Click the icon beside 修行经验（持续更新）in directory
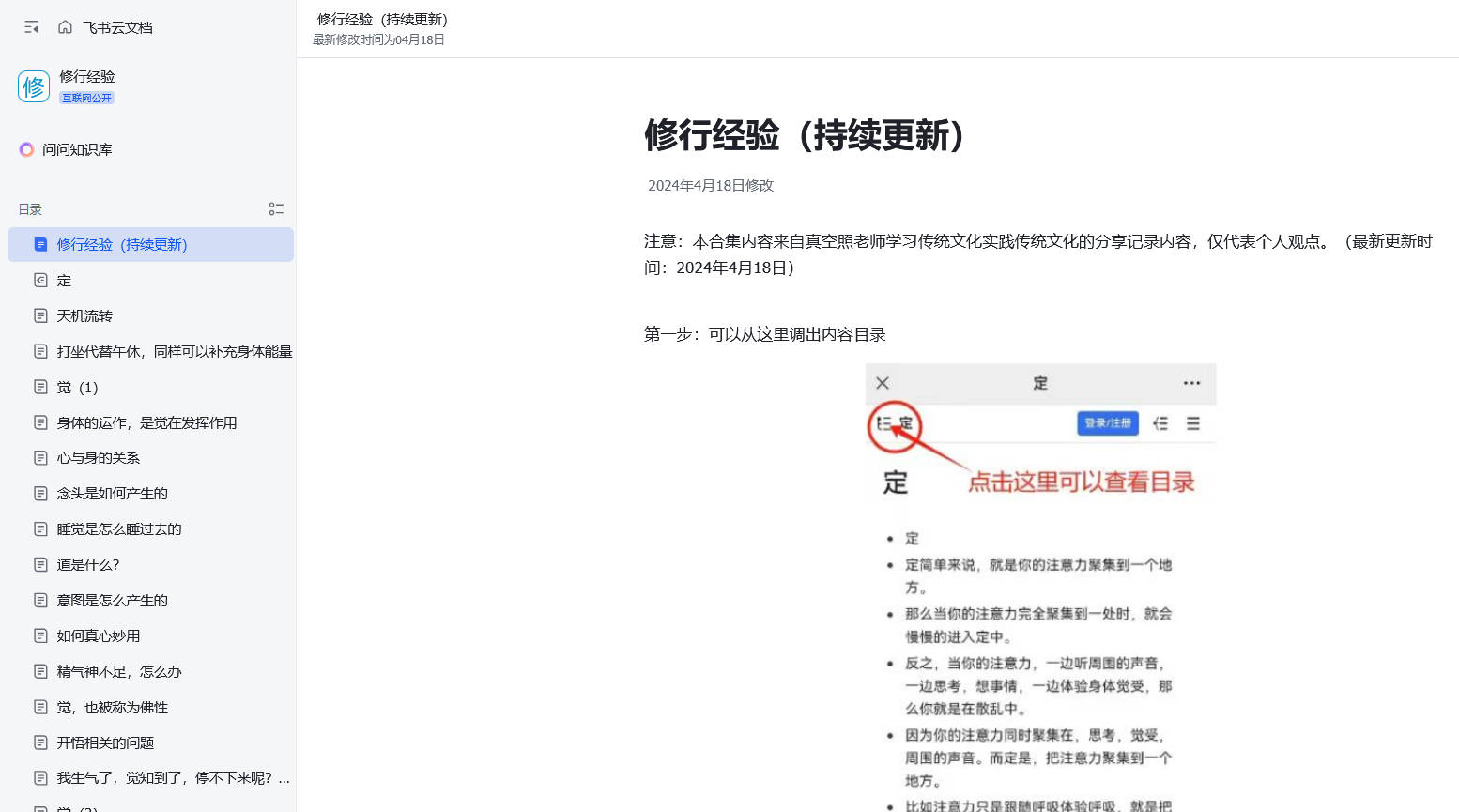 click(x=40, y=244)
